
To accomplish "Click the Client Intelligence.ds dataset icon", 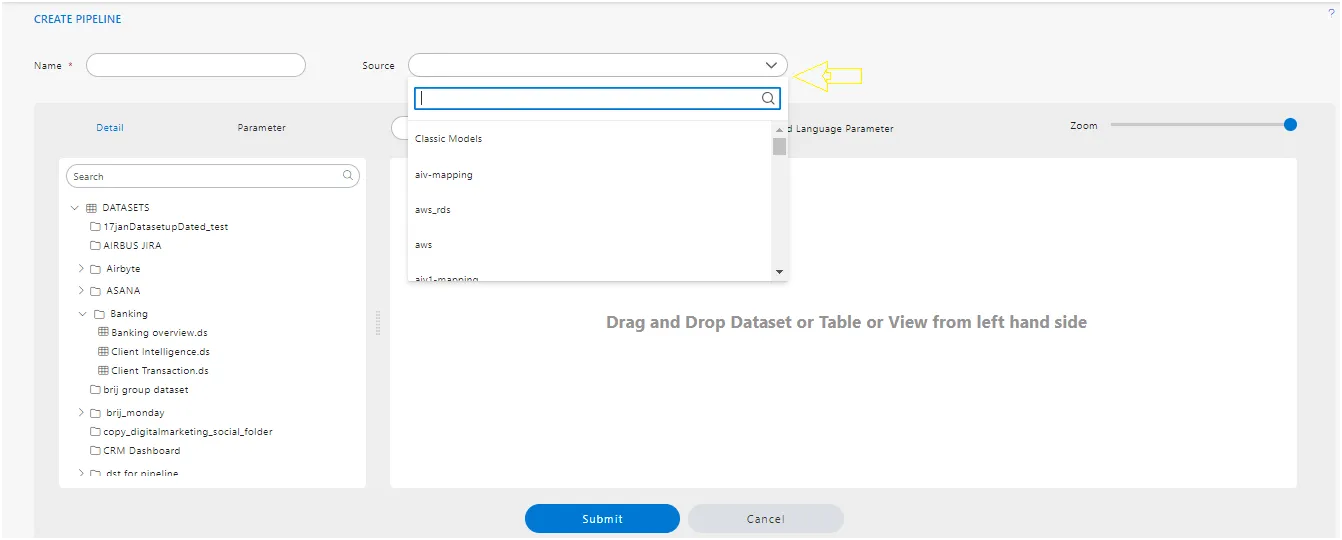I will coord(103,352).
